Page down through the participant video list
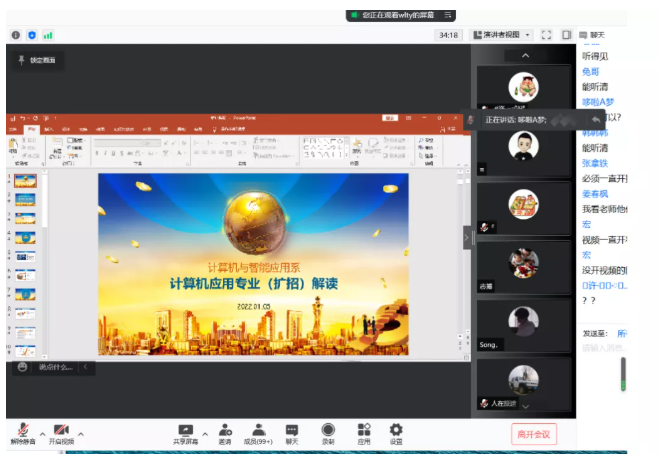 525,406
